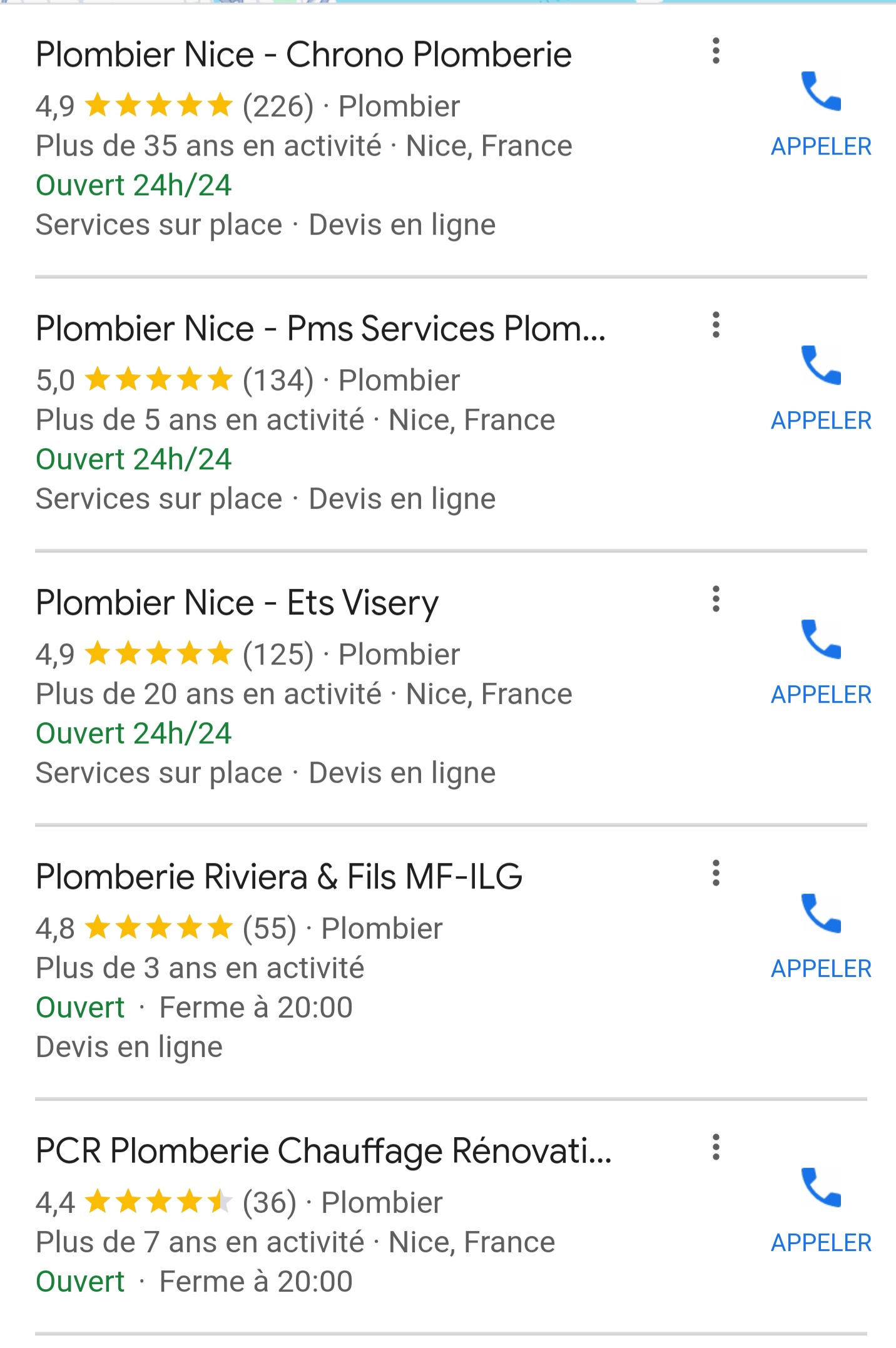Open Plombier Nice - Pms Services listing title
896x1348 pixels.
click(320, 329)
